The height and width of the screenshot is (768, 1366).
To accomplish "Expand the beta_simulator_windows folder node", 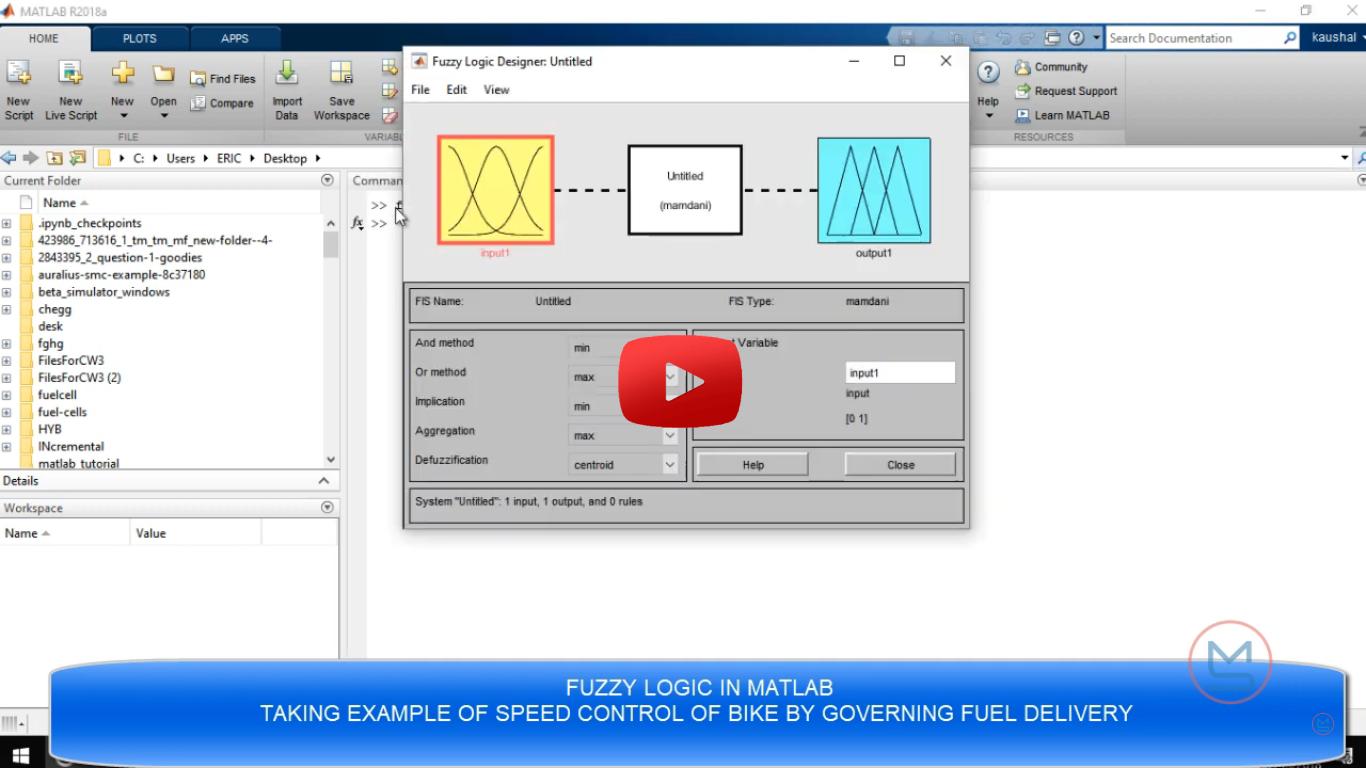I will point(7,292).
